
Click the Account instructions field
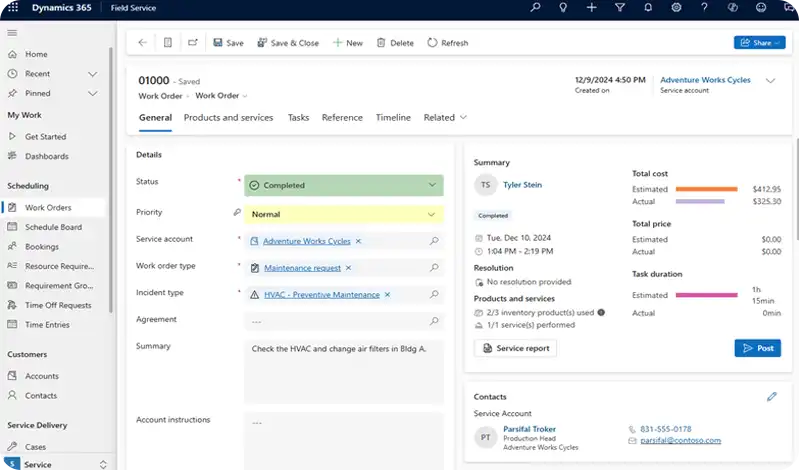point(343,441)
